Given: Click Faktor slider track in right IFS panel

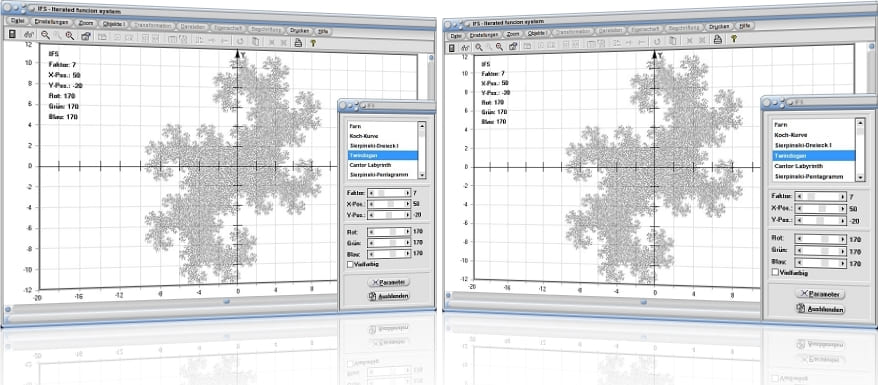Looking at the screenshot, I should [x=821, y=197].
